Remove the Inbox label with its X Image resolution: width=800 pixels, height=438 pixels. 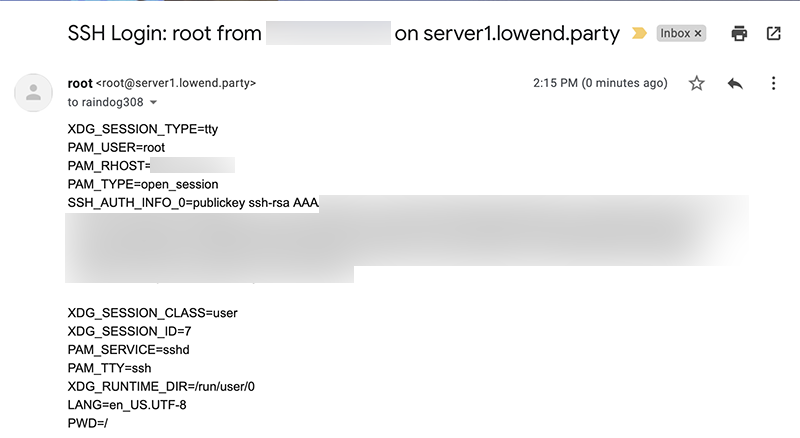pyautogui.click(x=698, y=33)
